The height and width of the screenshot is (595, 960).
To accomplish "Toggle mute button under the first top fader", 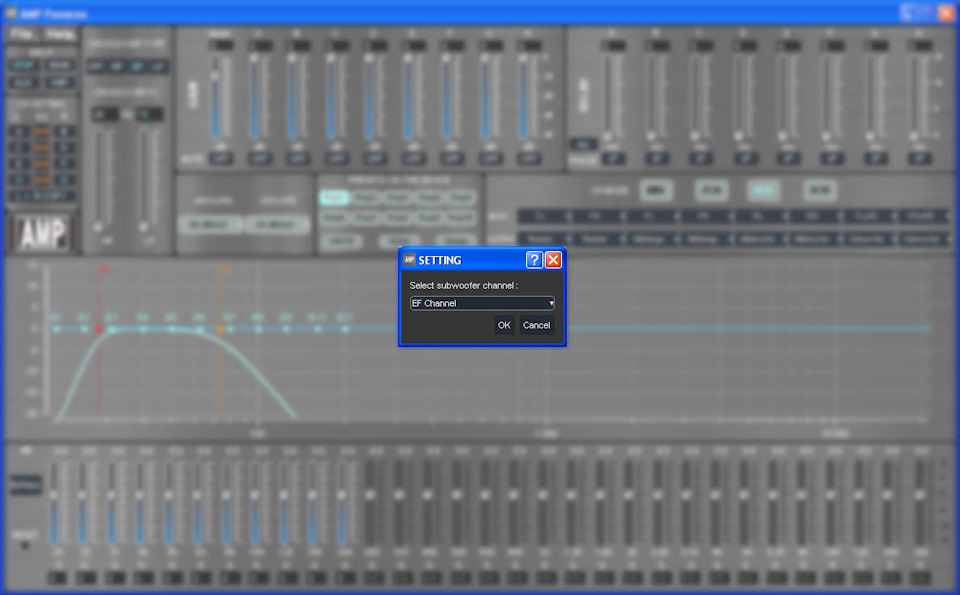I will 221,159.
